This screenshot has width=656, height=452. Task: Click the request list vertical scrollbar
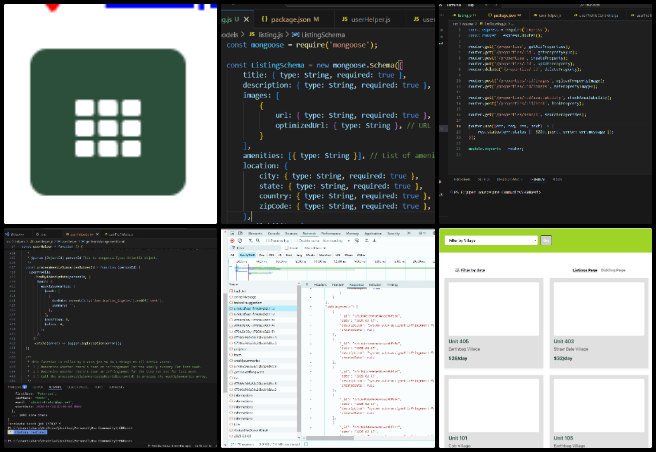(299, 360)
